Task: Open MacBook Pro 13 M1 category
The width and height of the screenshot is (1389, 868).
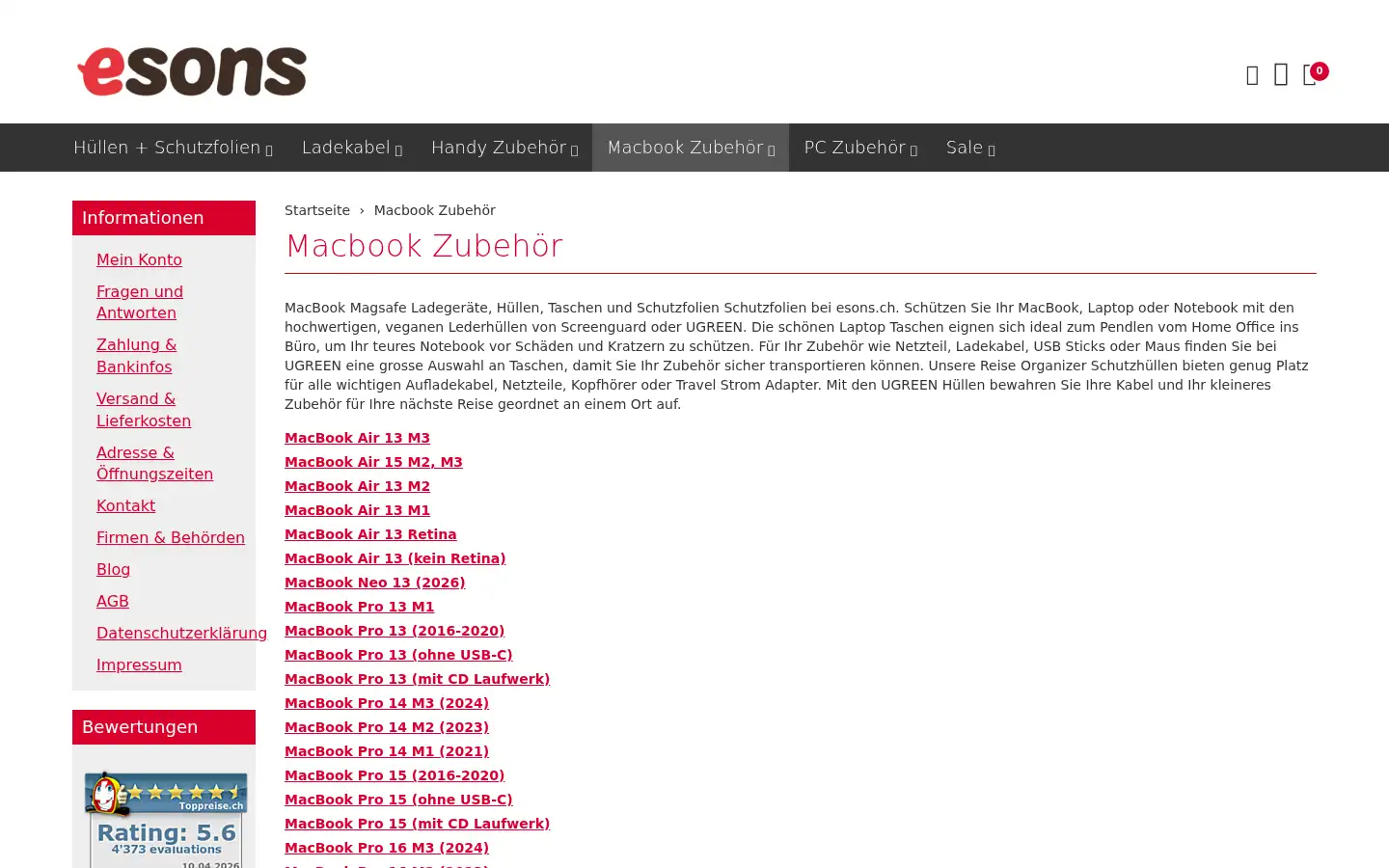Action: pos(359,607)
